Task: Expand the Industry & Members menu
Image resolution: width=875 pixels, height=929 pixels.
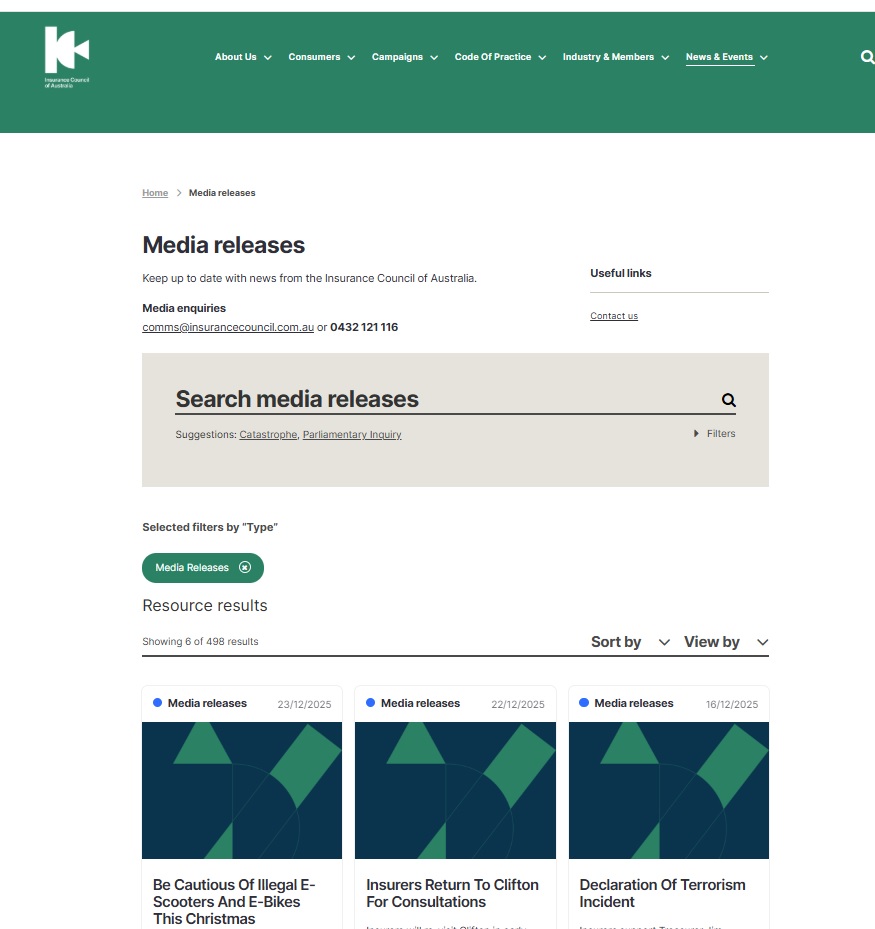Action: click(x=615, y=57)
